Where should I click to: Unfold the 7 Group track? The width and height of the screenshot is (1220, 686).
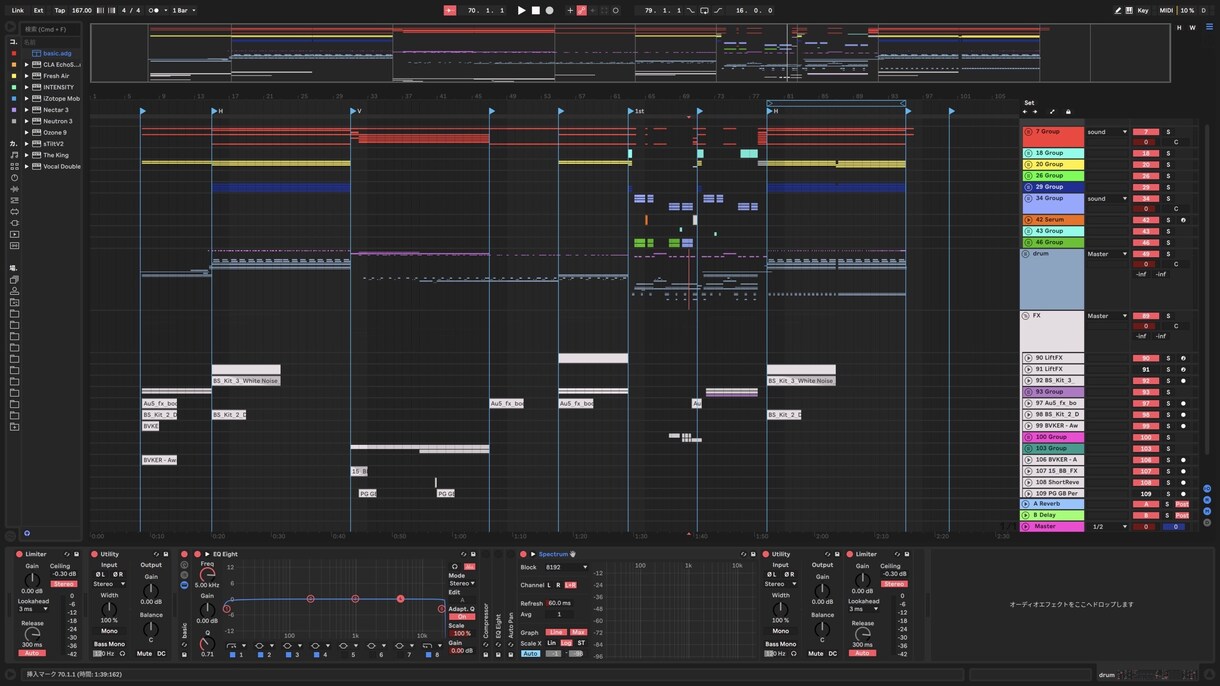[x=1028, y=132]
